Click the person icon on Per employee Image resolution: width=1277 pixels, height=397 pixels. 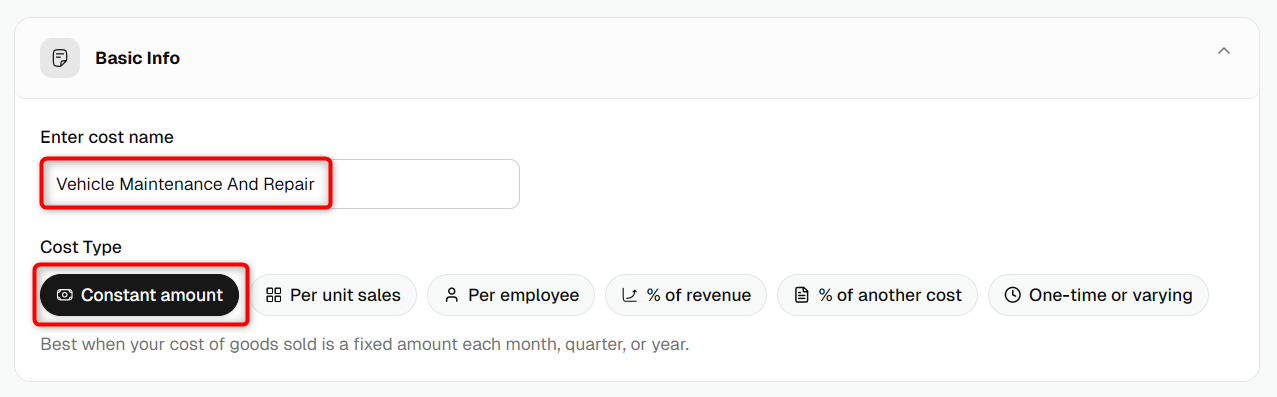point(452,295)
